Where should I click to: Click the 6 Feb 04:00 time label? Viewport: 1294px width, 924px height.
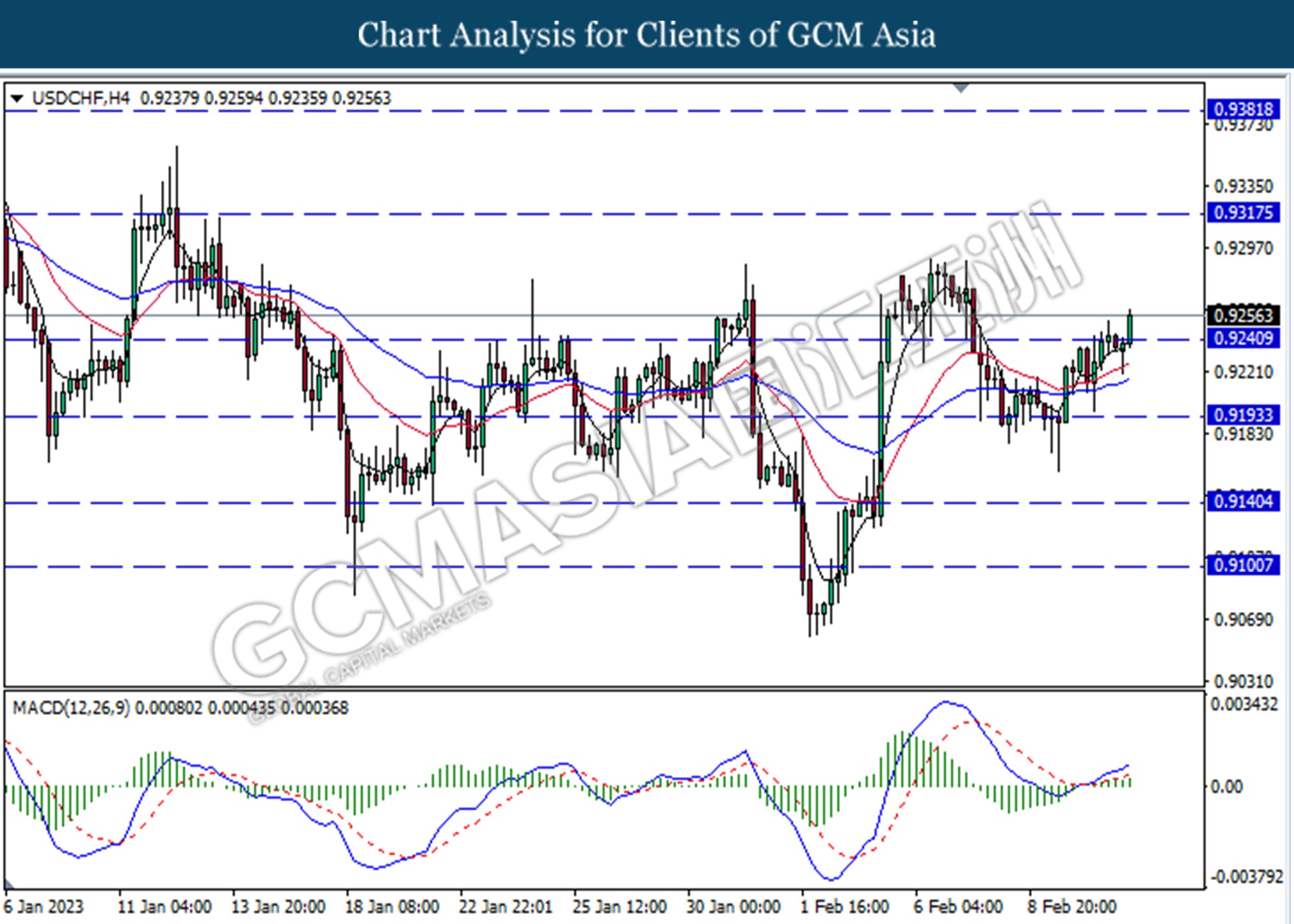[x=958, y=907]
